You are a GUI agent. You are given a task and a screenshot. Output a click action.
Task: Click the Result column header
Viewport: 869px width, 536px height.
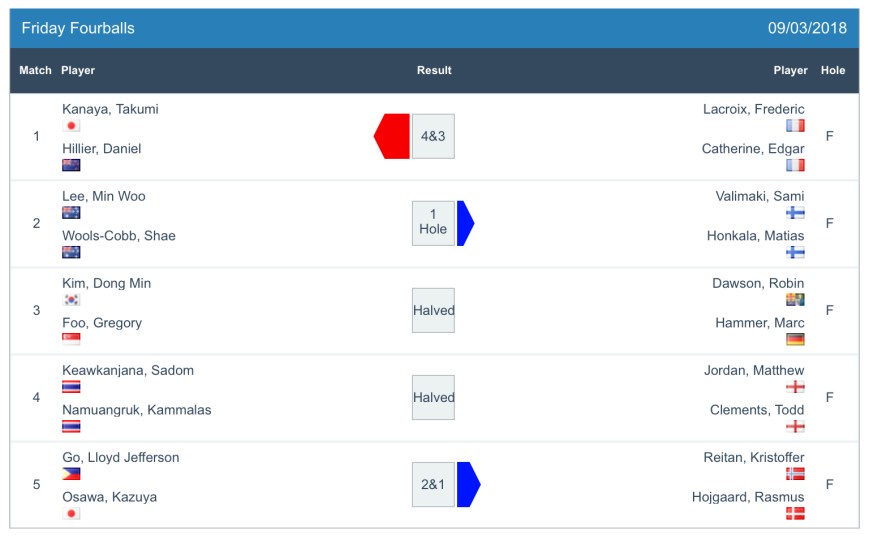(x=434, y=71)
